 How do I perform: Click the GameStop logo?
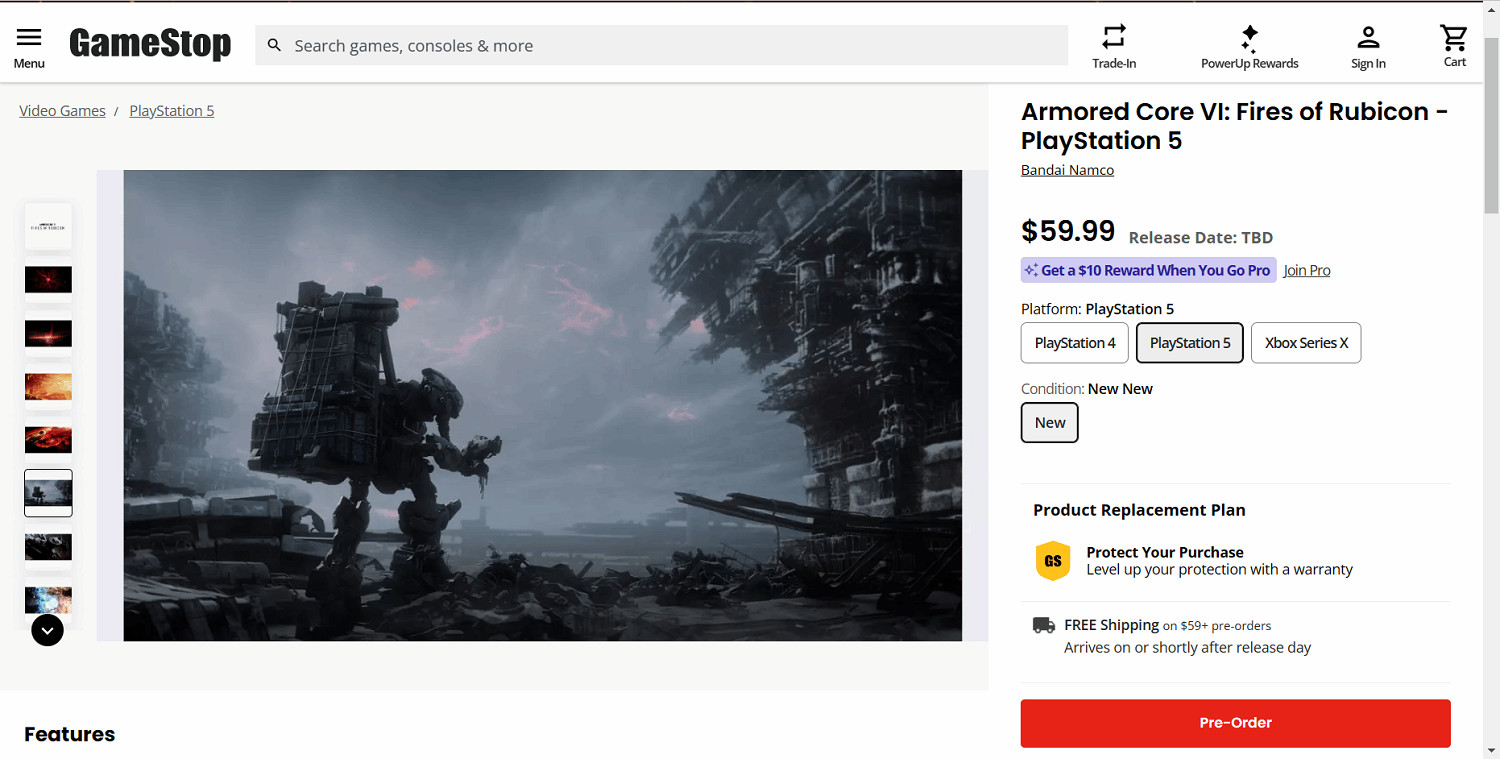click(150, 44)
